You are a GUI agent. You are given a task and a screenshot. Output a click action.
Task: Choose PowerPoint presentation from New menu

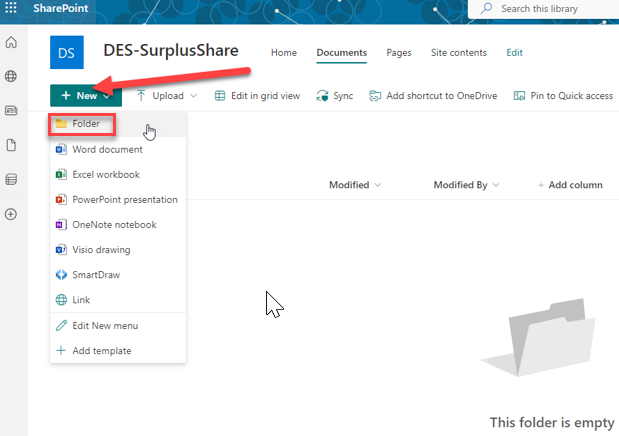tap(118, 199)
